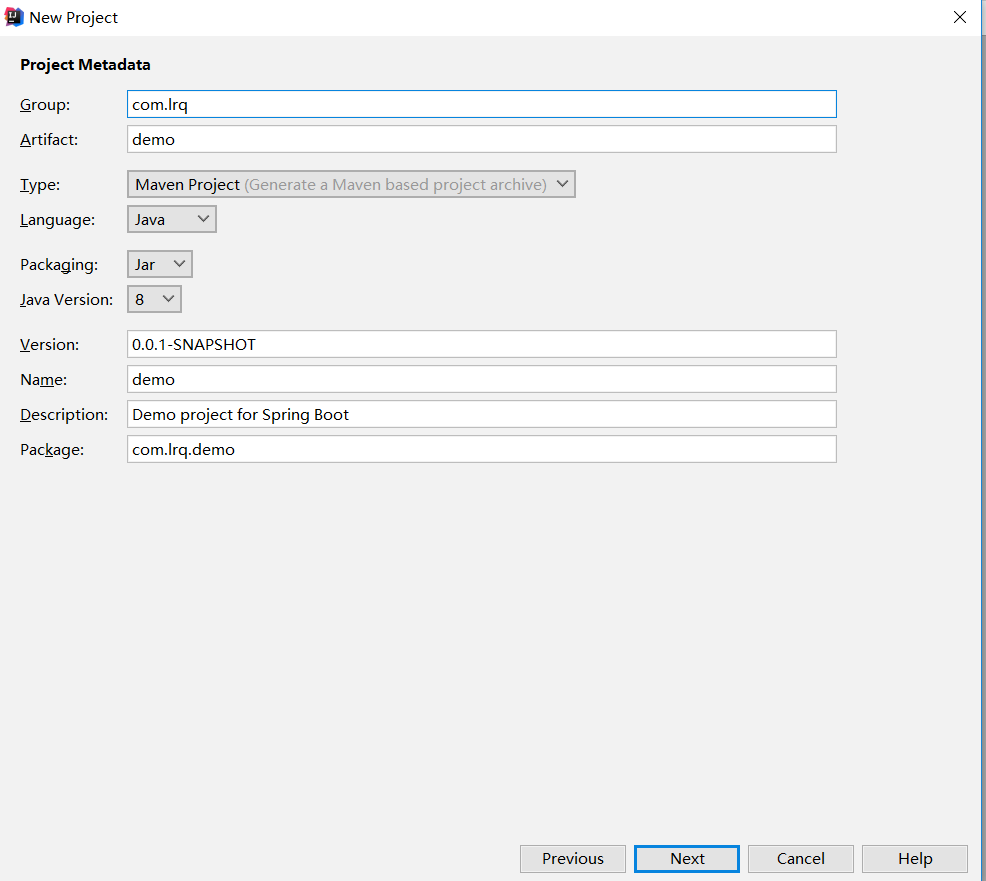Open the Help button
Screen dimensions: 986x881
pyautogui.click(x=915, y=859)
